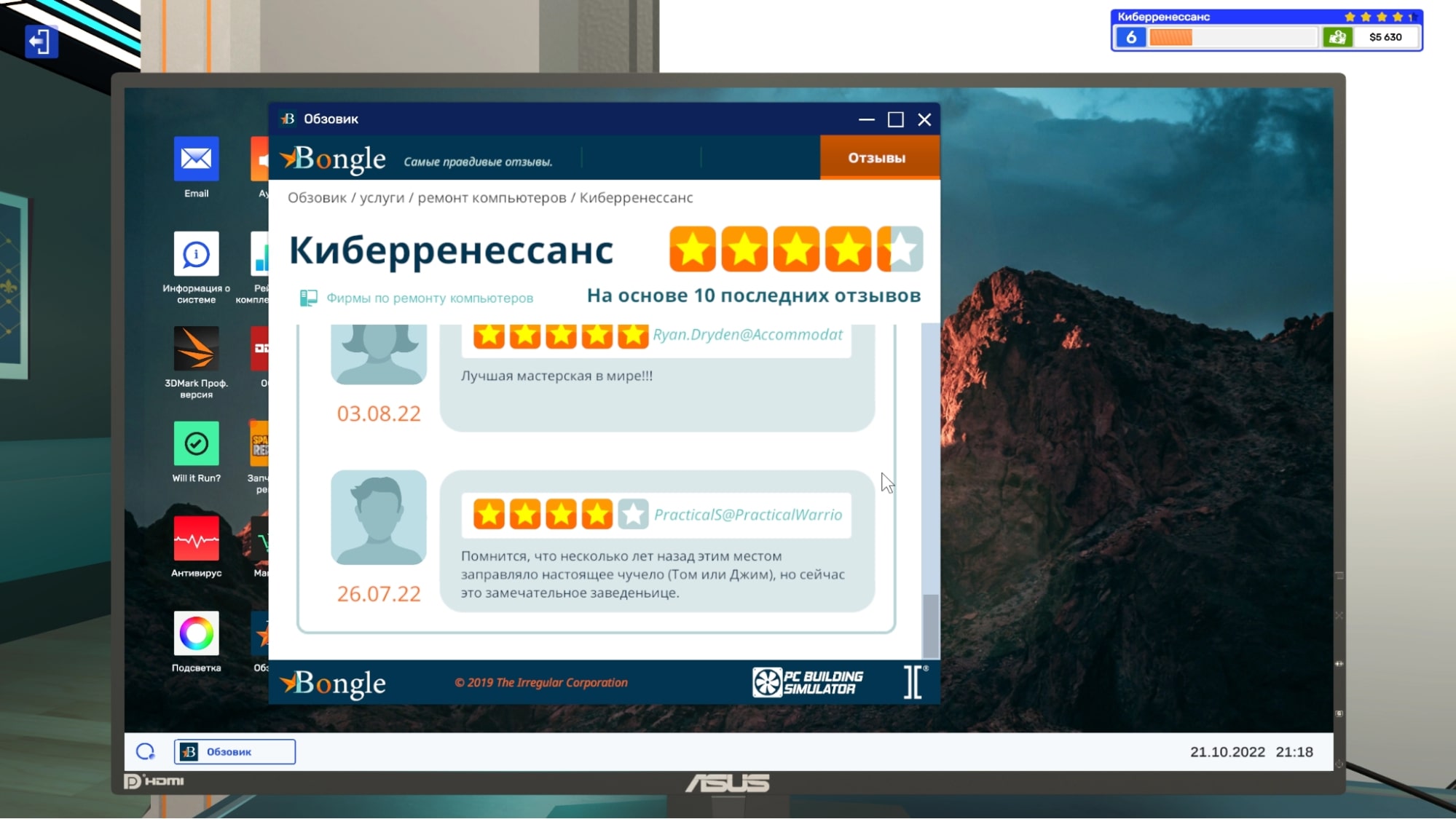Click the Bongle logo in header

click(x=334, y=159)
